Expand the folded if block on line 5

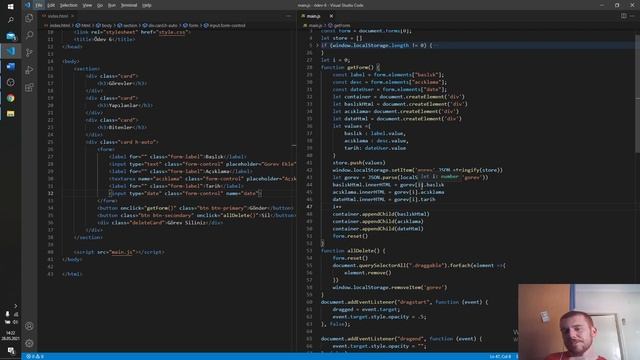click(317, 45)
